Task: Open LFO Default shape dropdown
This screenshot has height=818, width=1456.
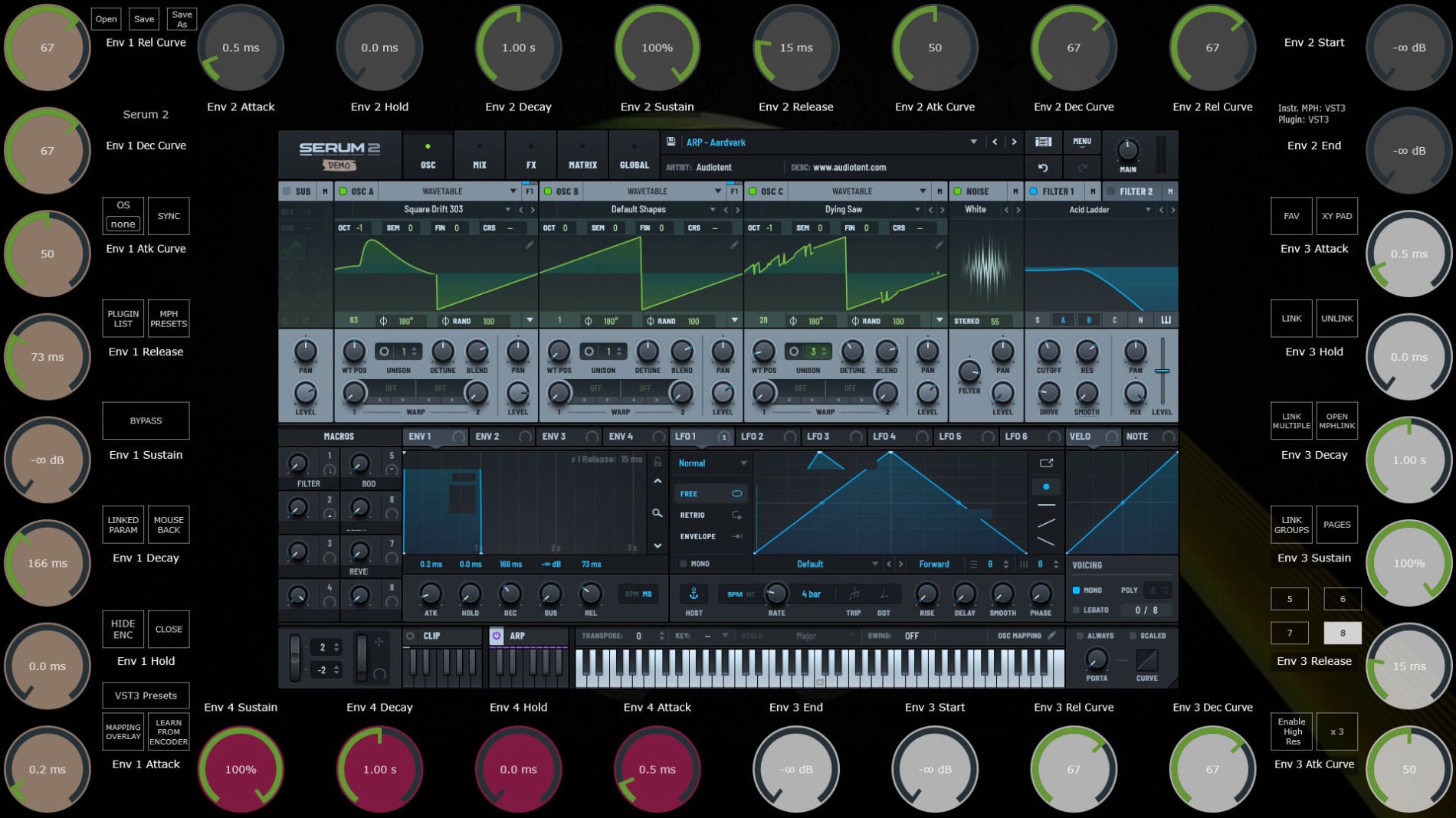Action: coord(874,564)
